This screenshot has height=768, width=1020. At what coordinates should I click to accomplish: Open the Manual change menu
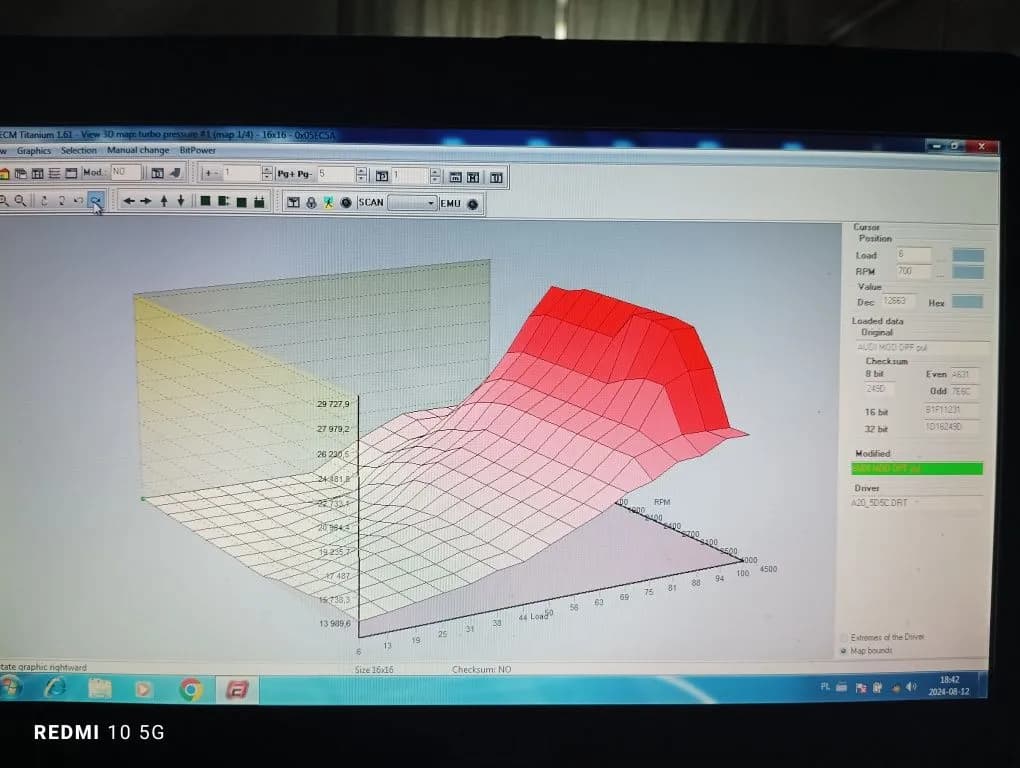pyautogui.click(x=138, y=151)
